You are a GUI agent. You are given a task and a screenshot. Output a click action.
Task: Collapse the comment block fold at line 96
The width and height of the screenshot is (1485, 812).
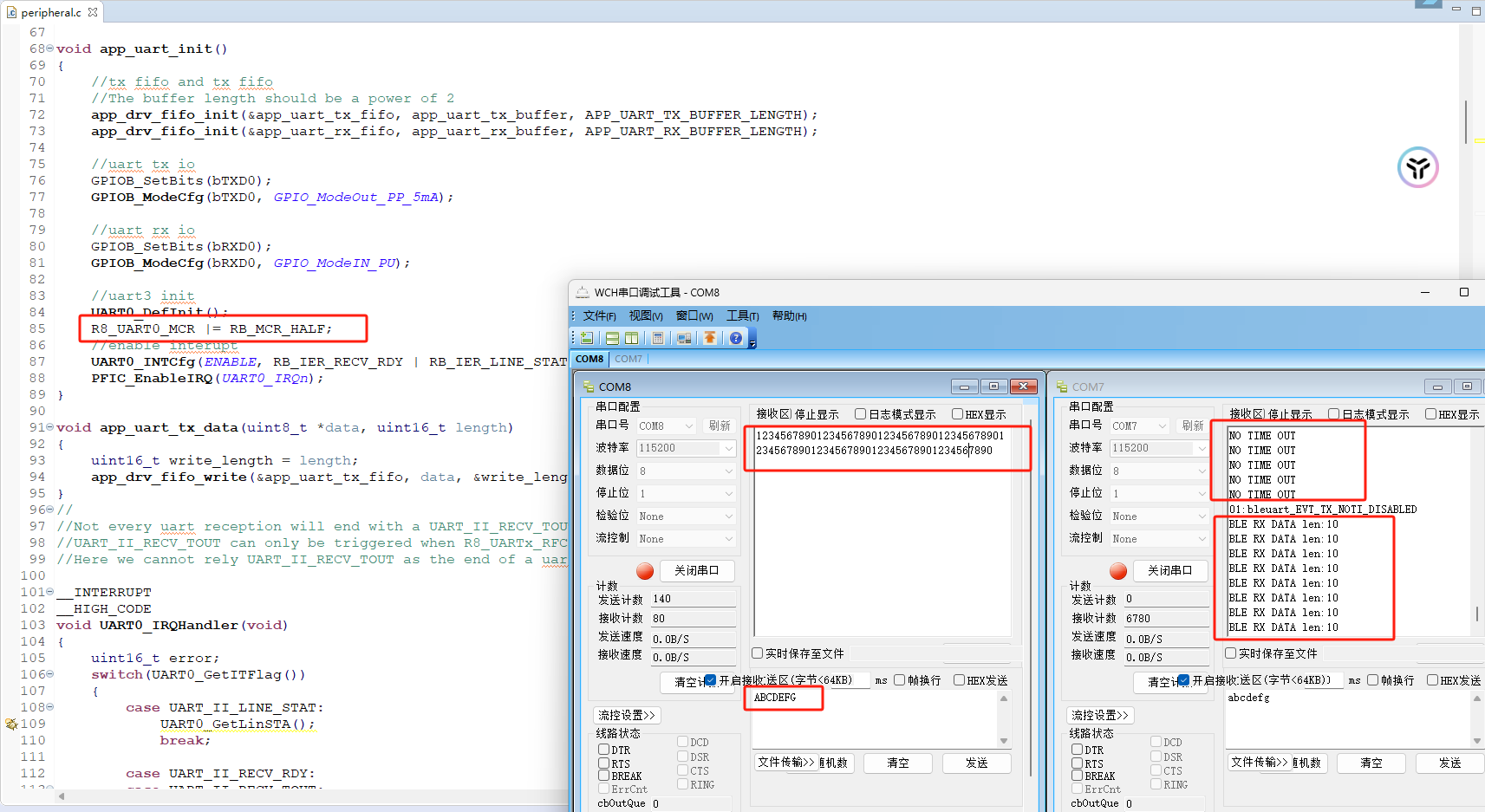coord(49,510)
